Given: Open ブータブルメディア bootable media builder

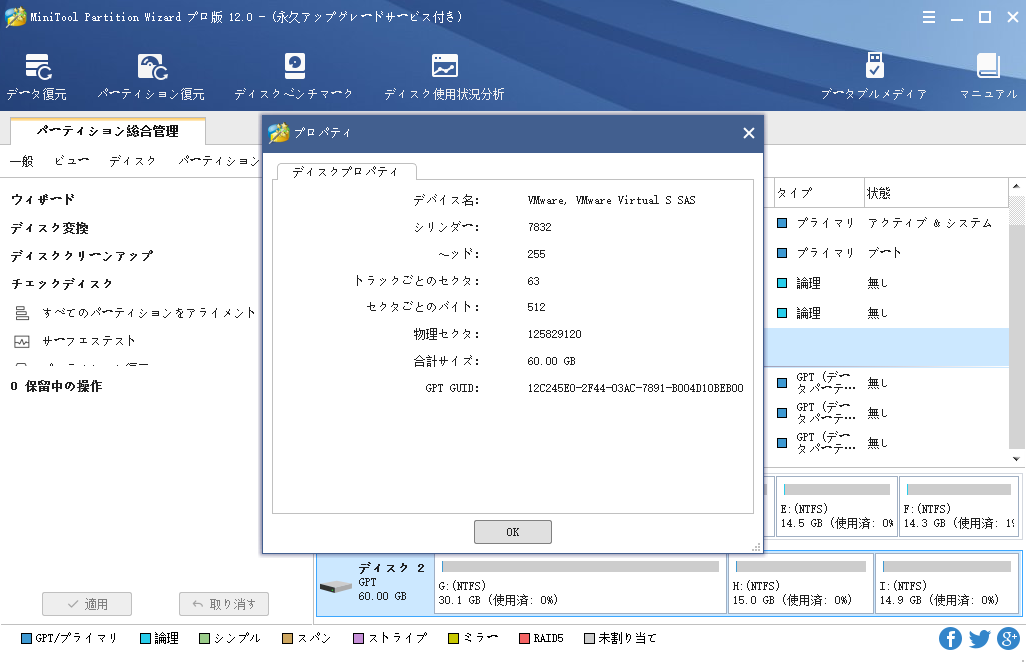Looking at the screenshot, I should click(874, 77).
